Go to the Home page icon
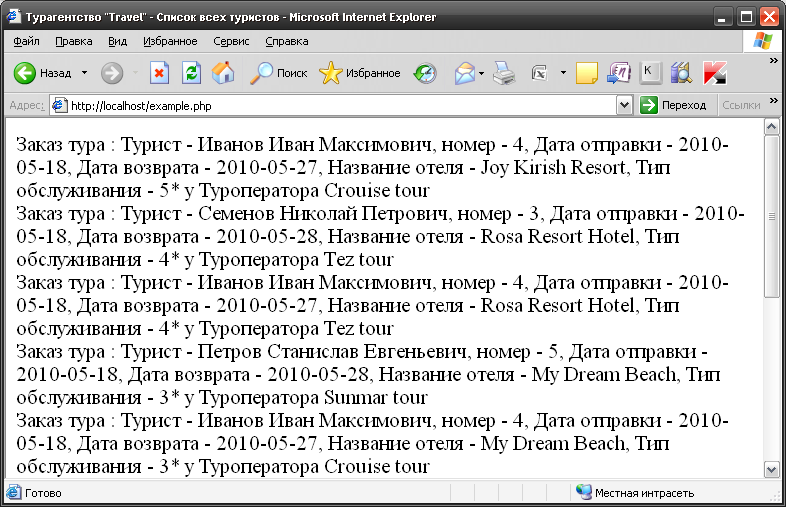Viewport: 786px width, 507px height. [x=223, y=73]
